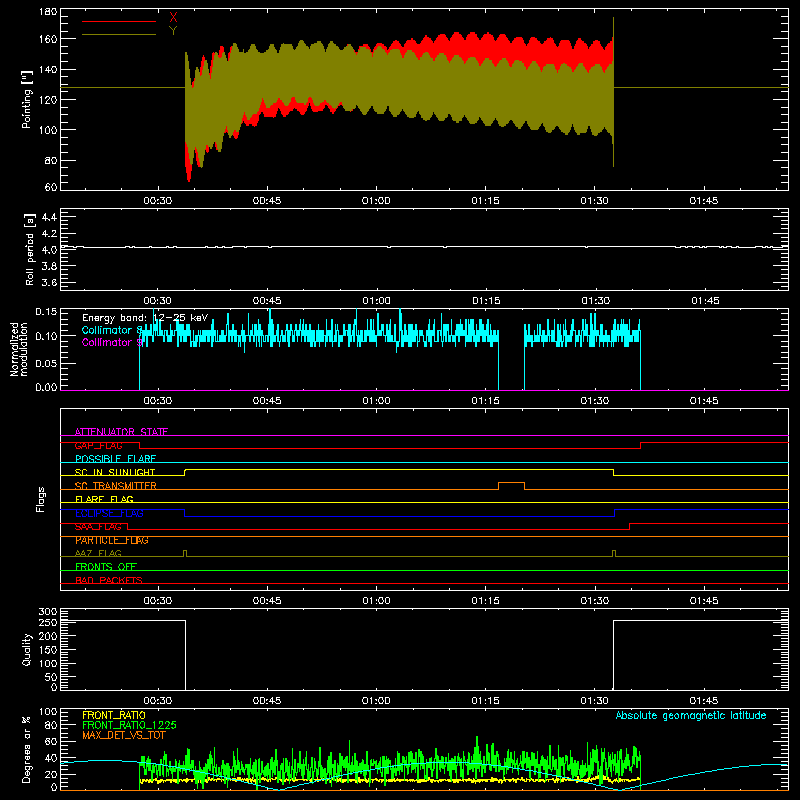The image size is (800, 800).
Task: Click the 'Flags' y-axis title
Action: pyautogui.click(x=41, y=499)
